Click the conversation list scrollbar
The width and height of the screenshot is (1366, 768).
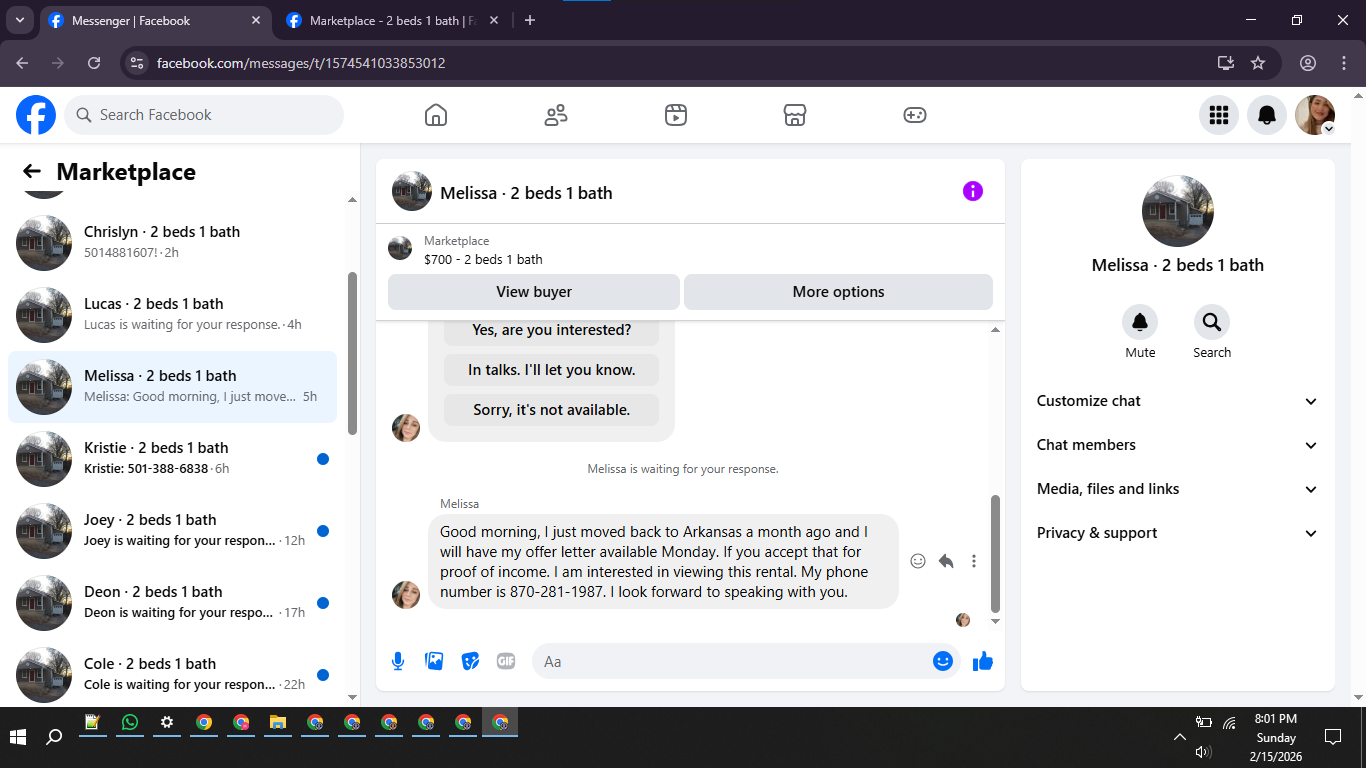point(352,353)
